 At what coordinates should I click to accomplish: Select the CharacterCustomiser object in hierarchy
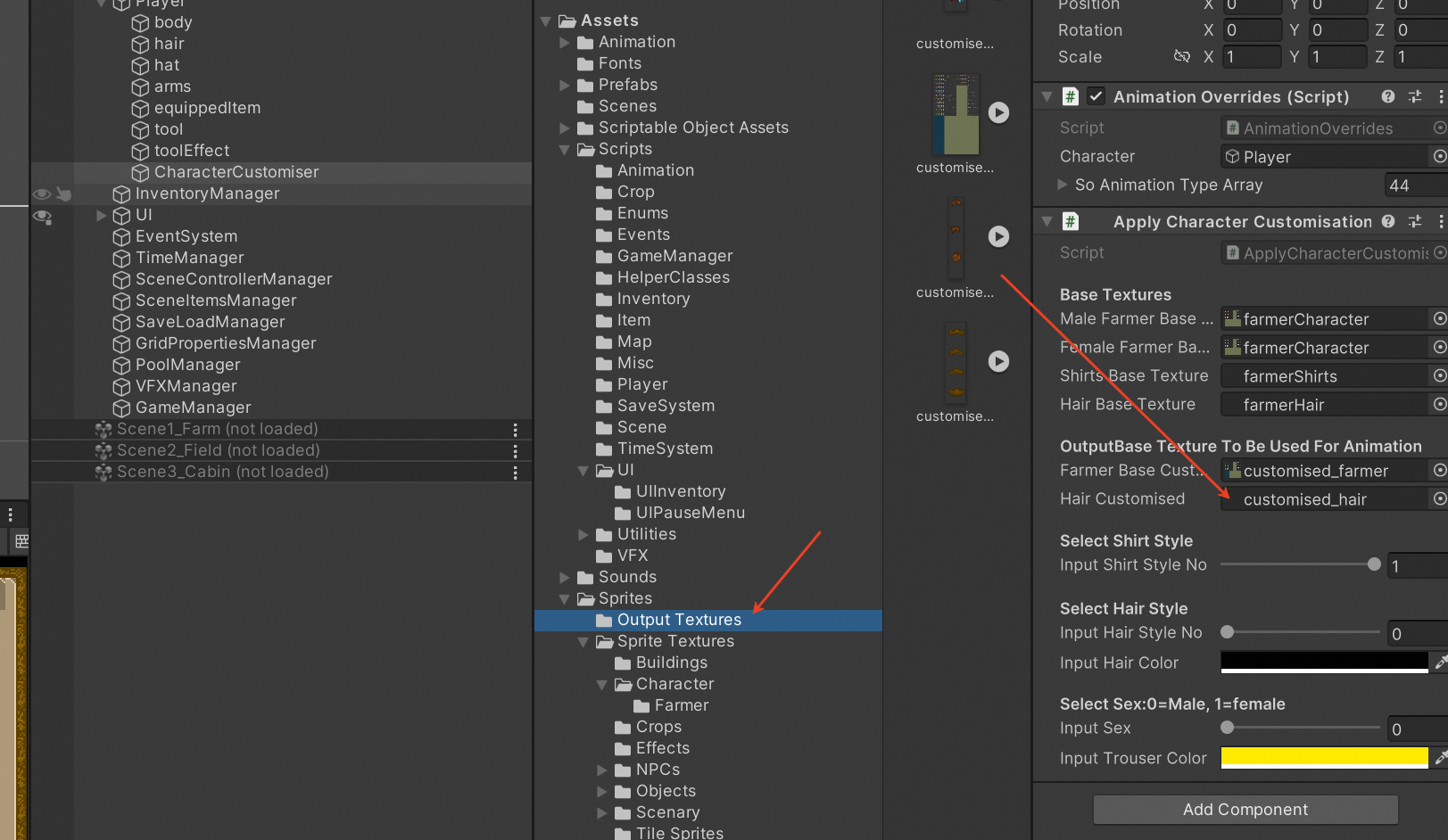point(236,172)
